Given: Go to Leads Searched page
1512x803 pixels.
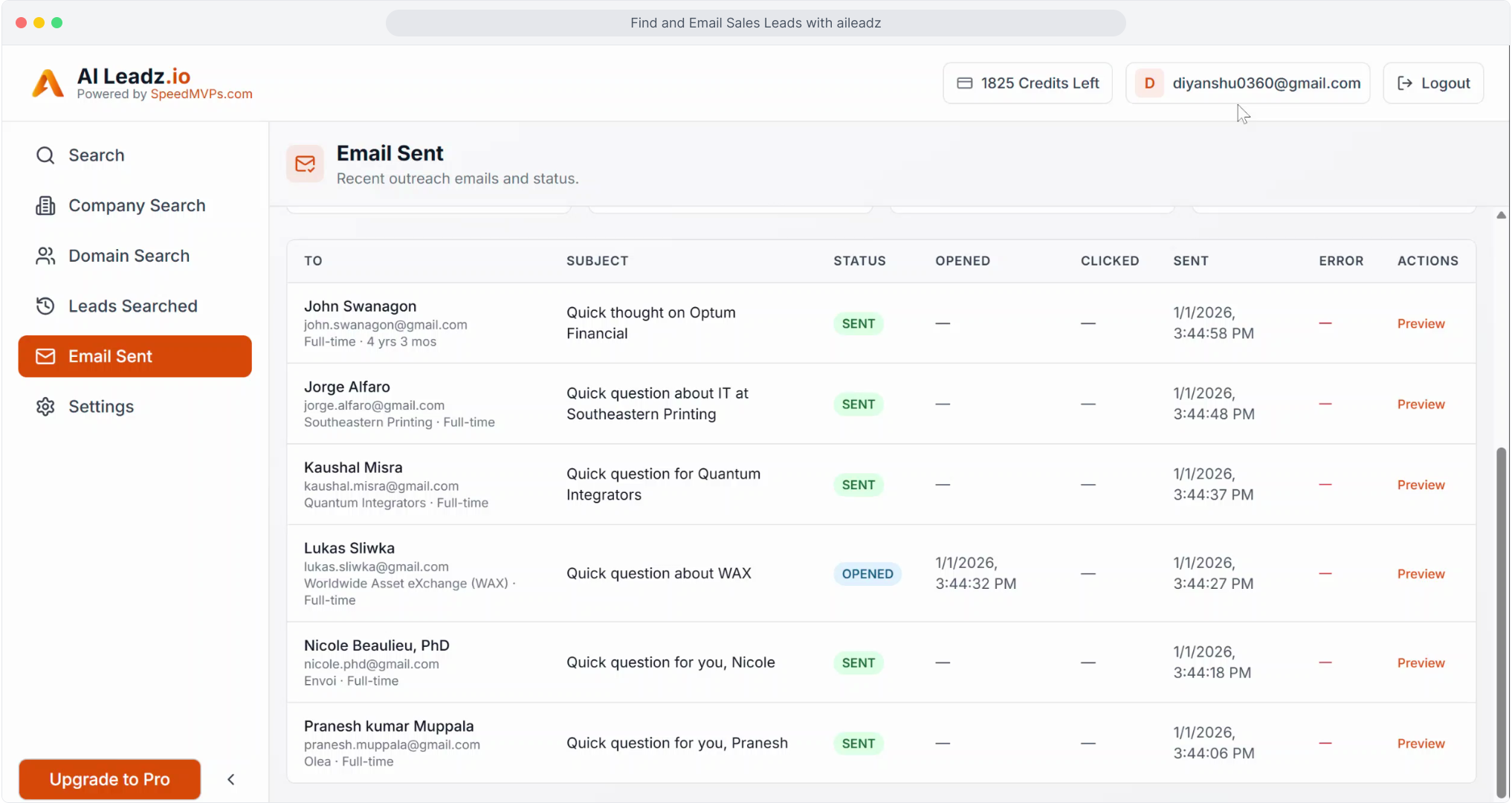Looking at the screenshot, I should coord(132,306).
